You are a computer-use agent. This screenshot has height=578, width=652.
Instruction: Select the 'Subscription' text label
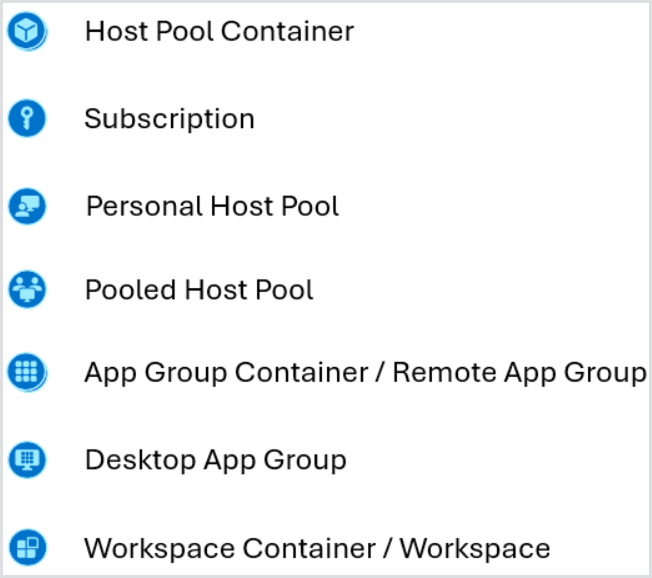click(x=169, y=119)
